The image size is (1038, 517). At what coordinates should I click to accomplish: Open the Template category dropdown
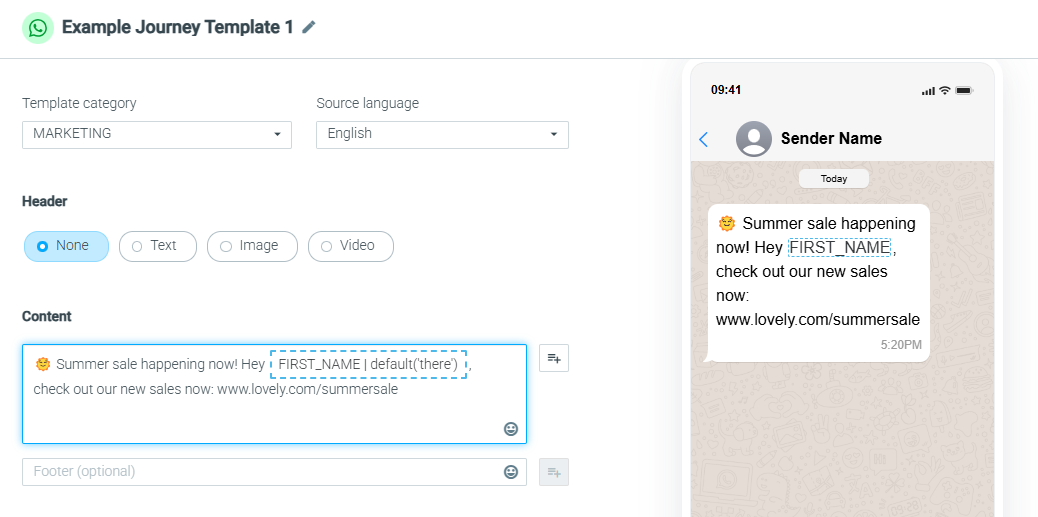coord(157,134)
